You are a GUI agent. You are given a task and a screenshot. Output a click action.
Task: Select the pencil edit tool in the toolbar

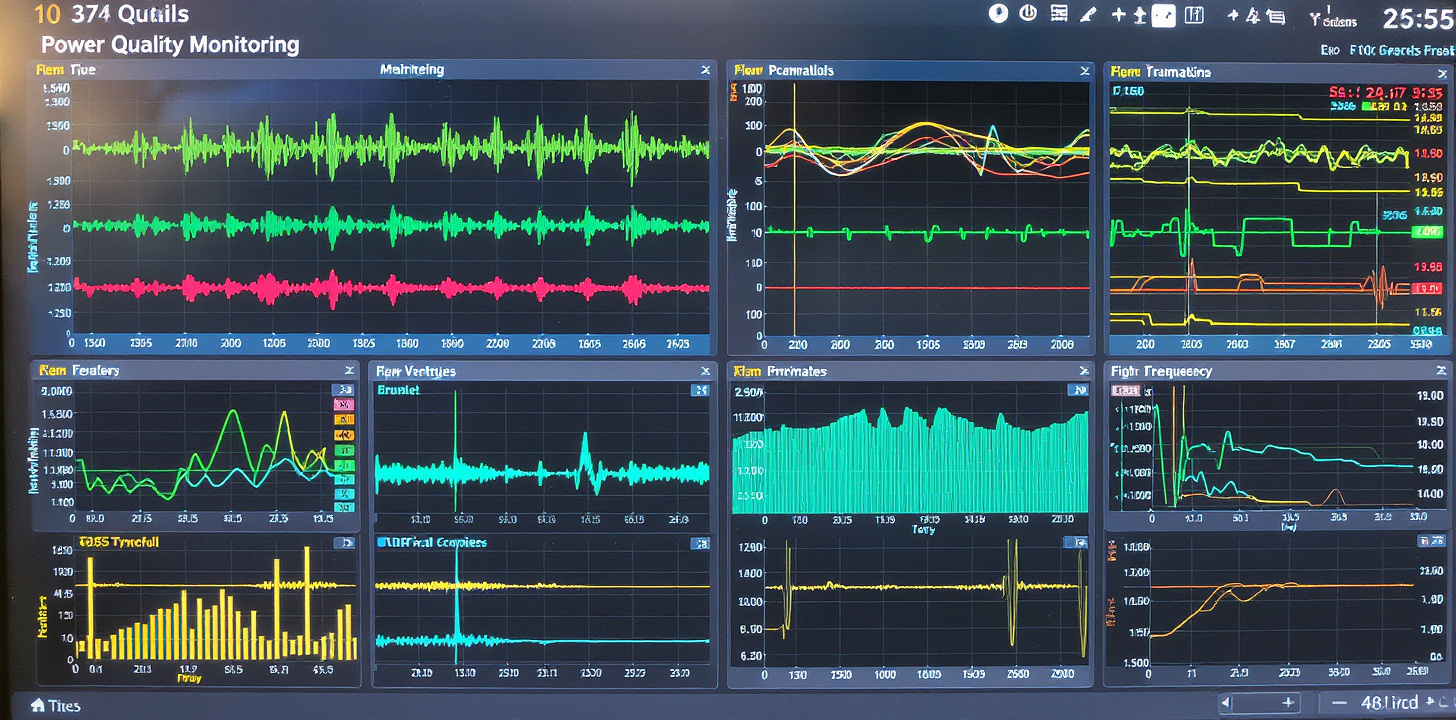pyautogui.click(x=1089, y=15)
